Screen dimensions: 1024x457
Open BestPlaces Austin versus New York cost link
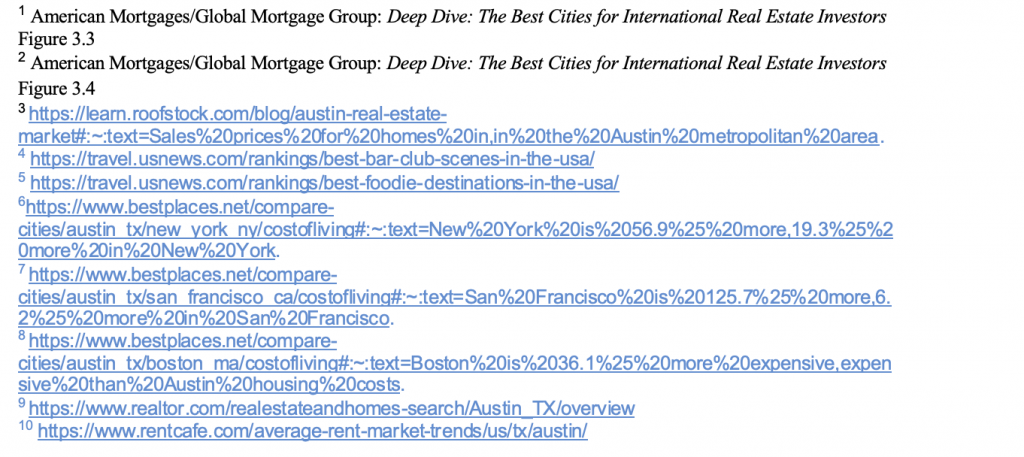[180, 206]
